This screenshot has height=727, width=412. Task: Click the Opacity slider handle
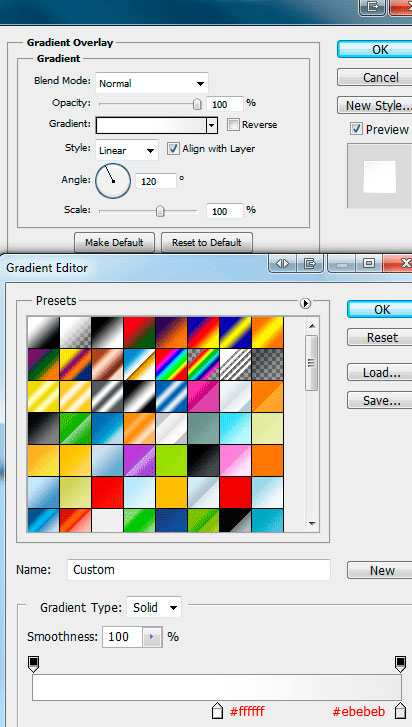click(197, 104)
